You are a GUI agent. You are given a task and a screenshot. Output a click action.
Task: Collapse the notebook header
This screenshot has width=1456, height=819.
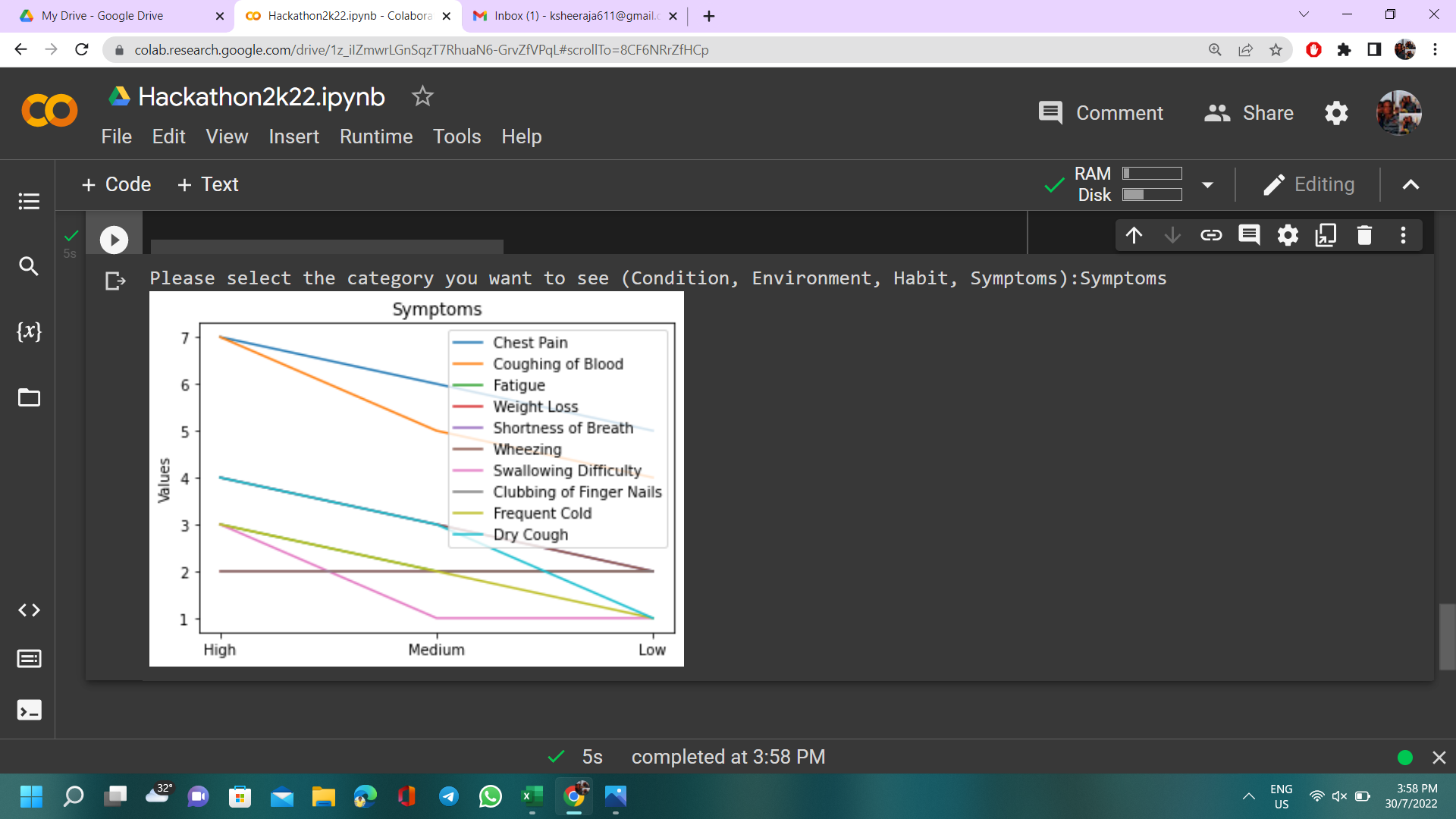point(1410,184)
